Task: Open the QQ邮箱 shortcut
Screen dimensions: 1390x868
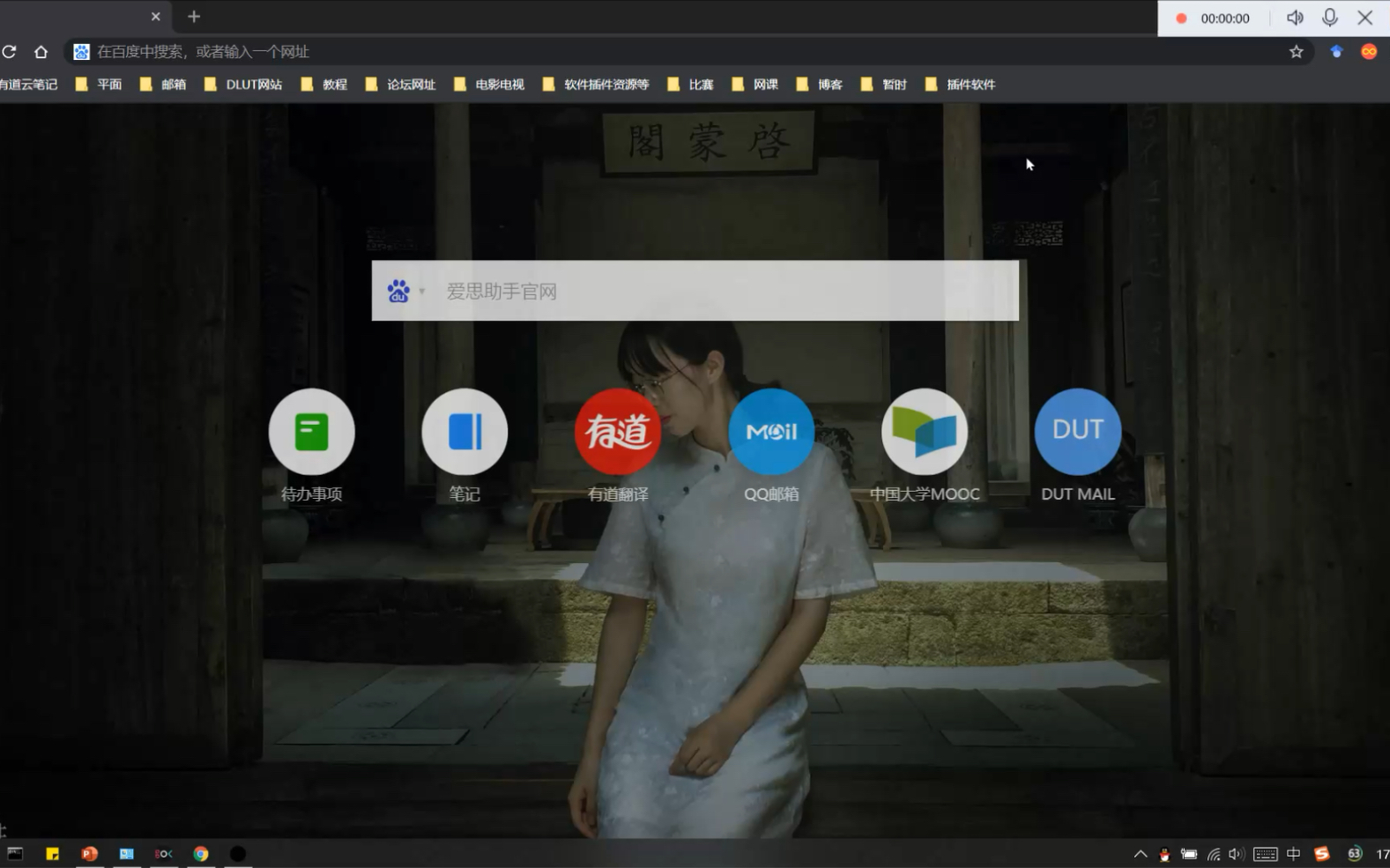Action: point(771,432)
